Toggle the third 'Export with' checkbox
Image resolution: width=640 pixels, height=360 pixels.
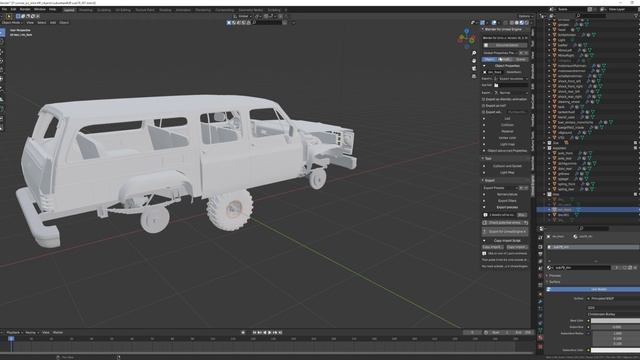(484, 112)
